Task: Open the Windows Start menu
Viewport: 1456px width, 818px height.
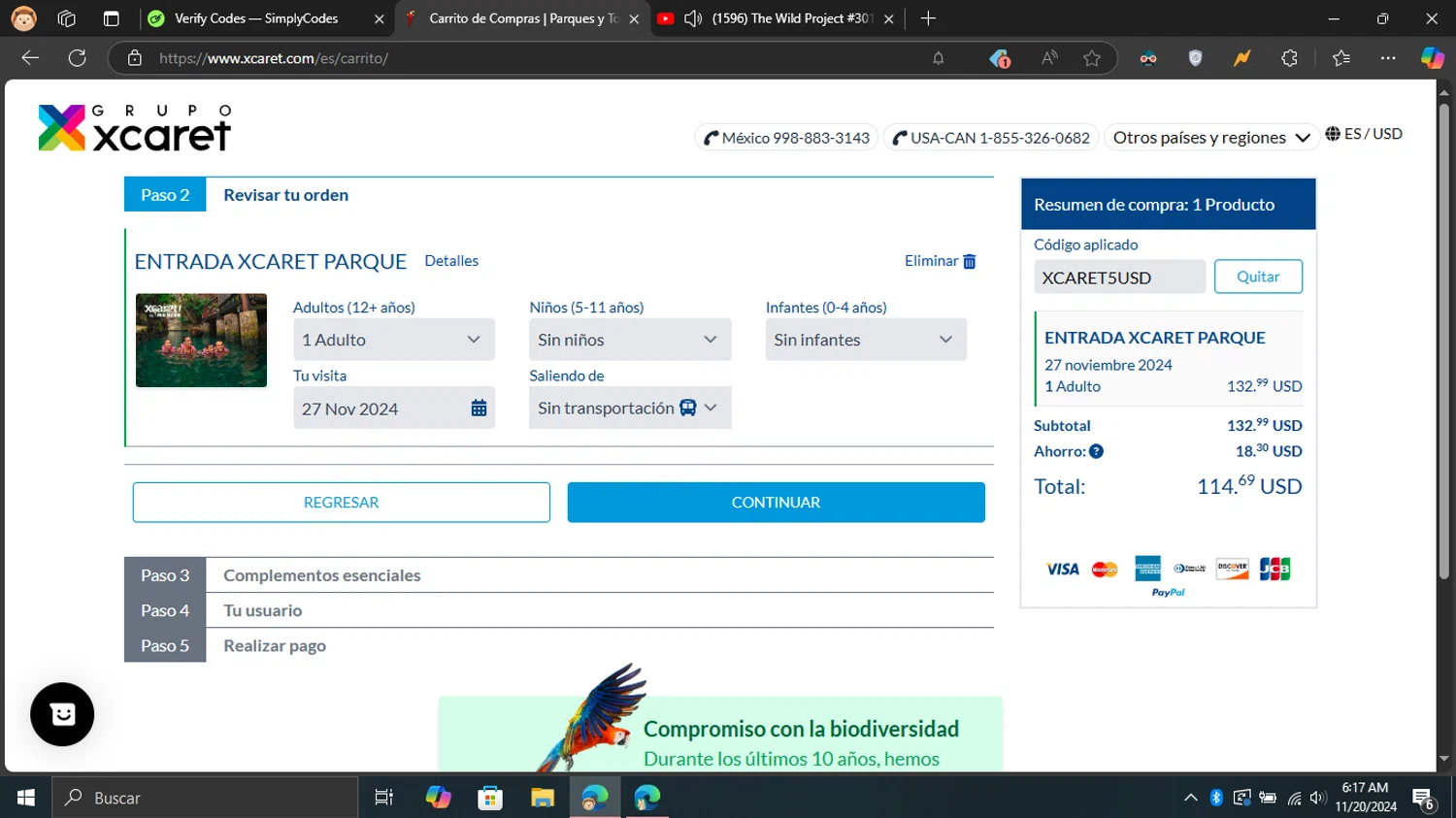Action: (x=26, y=798)
